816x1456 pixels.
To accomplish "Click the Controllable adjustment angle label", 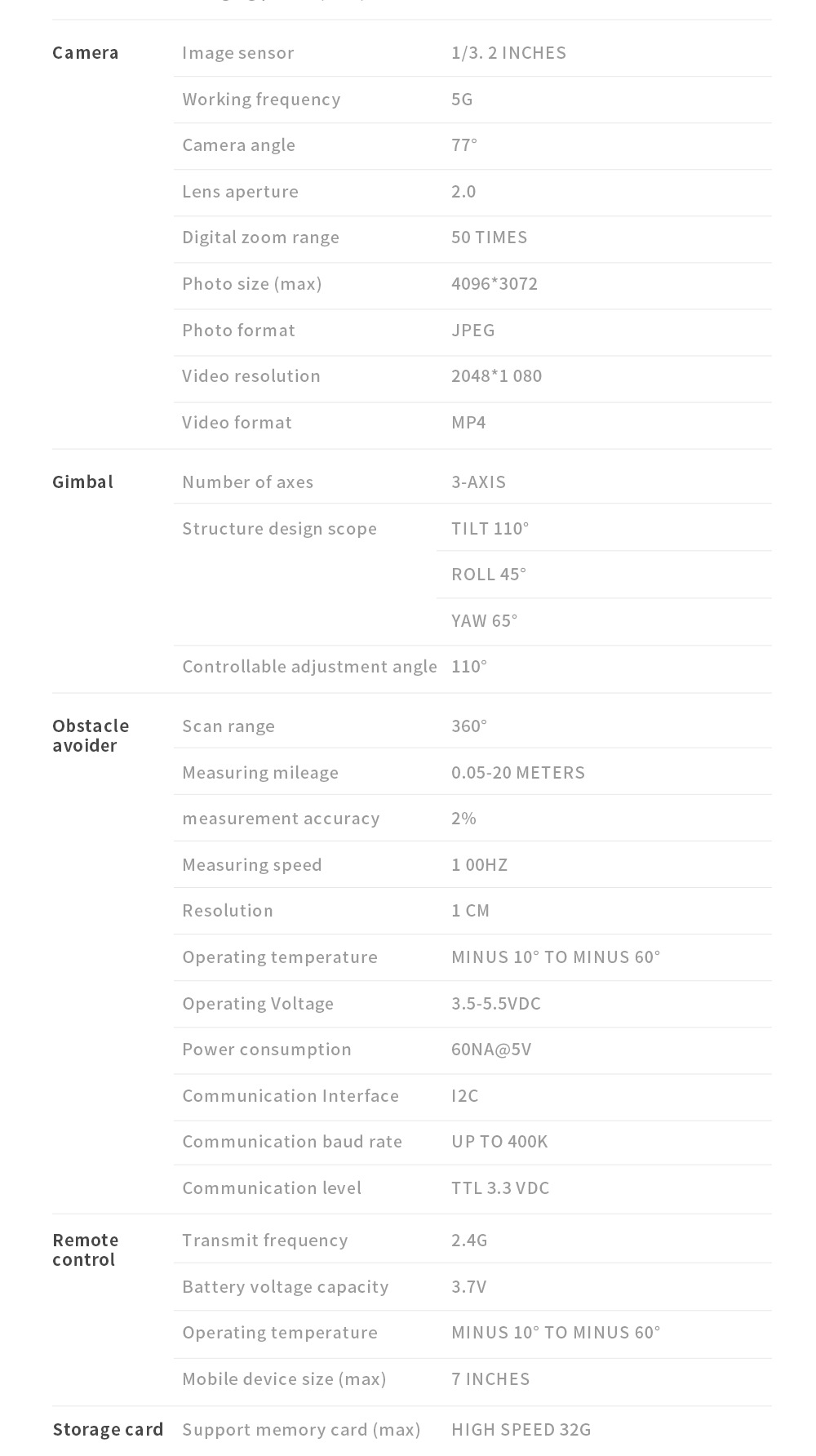I will (x=309, y=667).
